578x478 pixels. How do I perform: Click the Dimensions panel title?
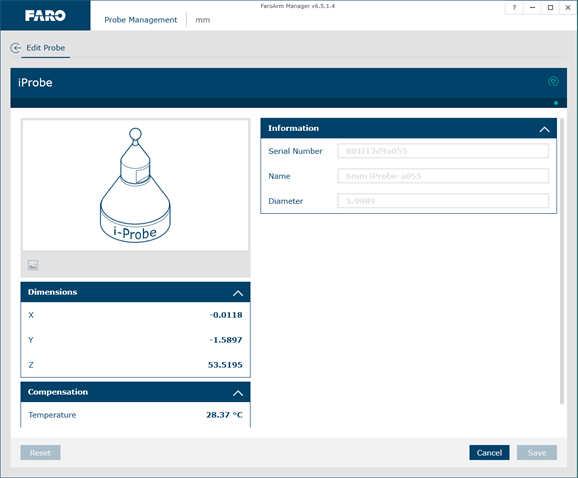point(53,292)
